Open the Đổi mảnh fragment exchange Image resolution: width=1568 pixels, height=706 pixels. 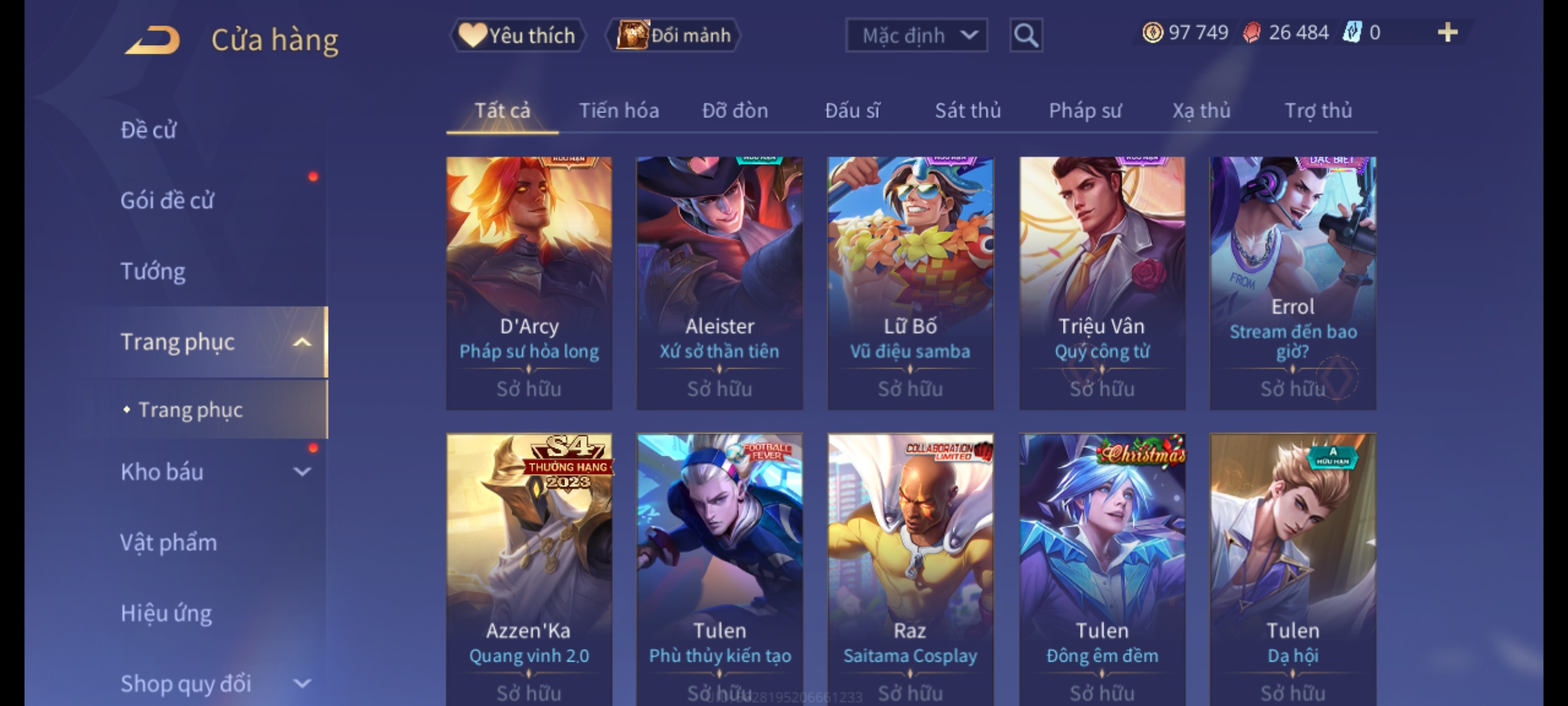673,35
